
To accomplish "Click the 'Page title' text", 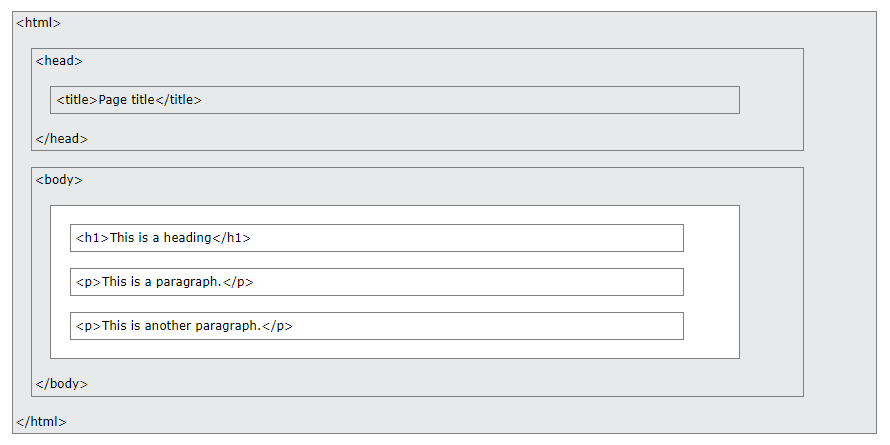I will 127,100.
